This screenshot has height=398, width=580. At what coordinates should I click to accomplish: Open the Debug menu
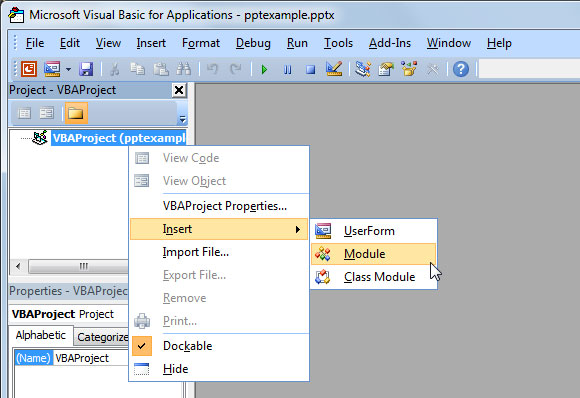(x=253, y=43)
